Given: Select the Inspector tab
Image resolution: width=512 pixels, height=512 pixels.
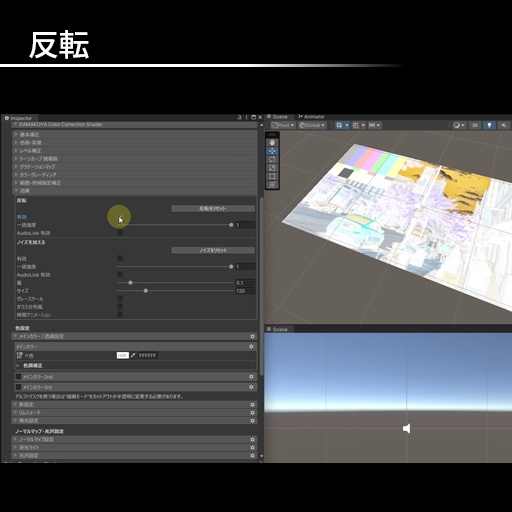Looking at the screenshot, I should pos(19,118).
